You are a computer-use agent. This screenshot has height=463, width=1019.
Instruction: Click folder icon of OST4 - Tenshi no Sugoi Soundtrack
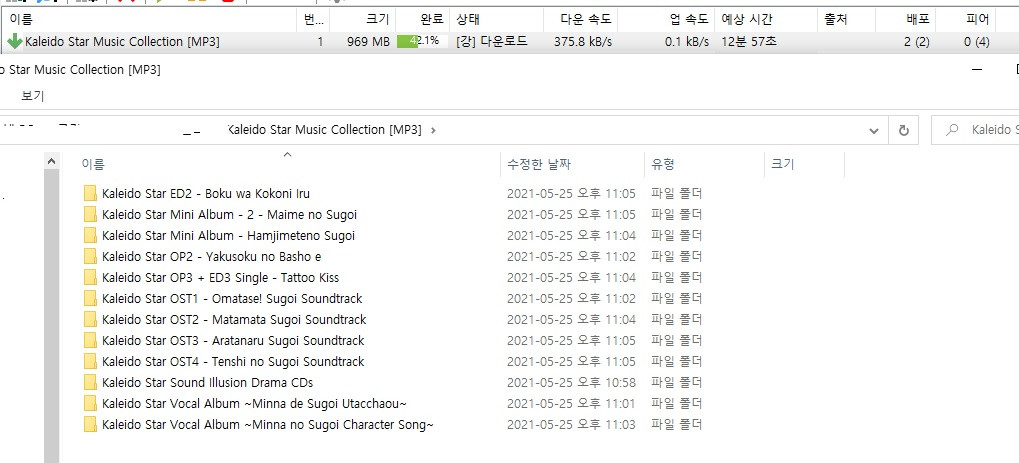[x=90, y=362]
